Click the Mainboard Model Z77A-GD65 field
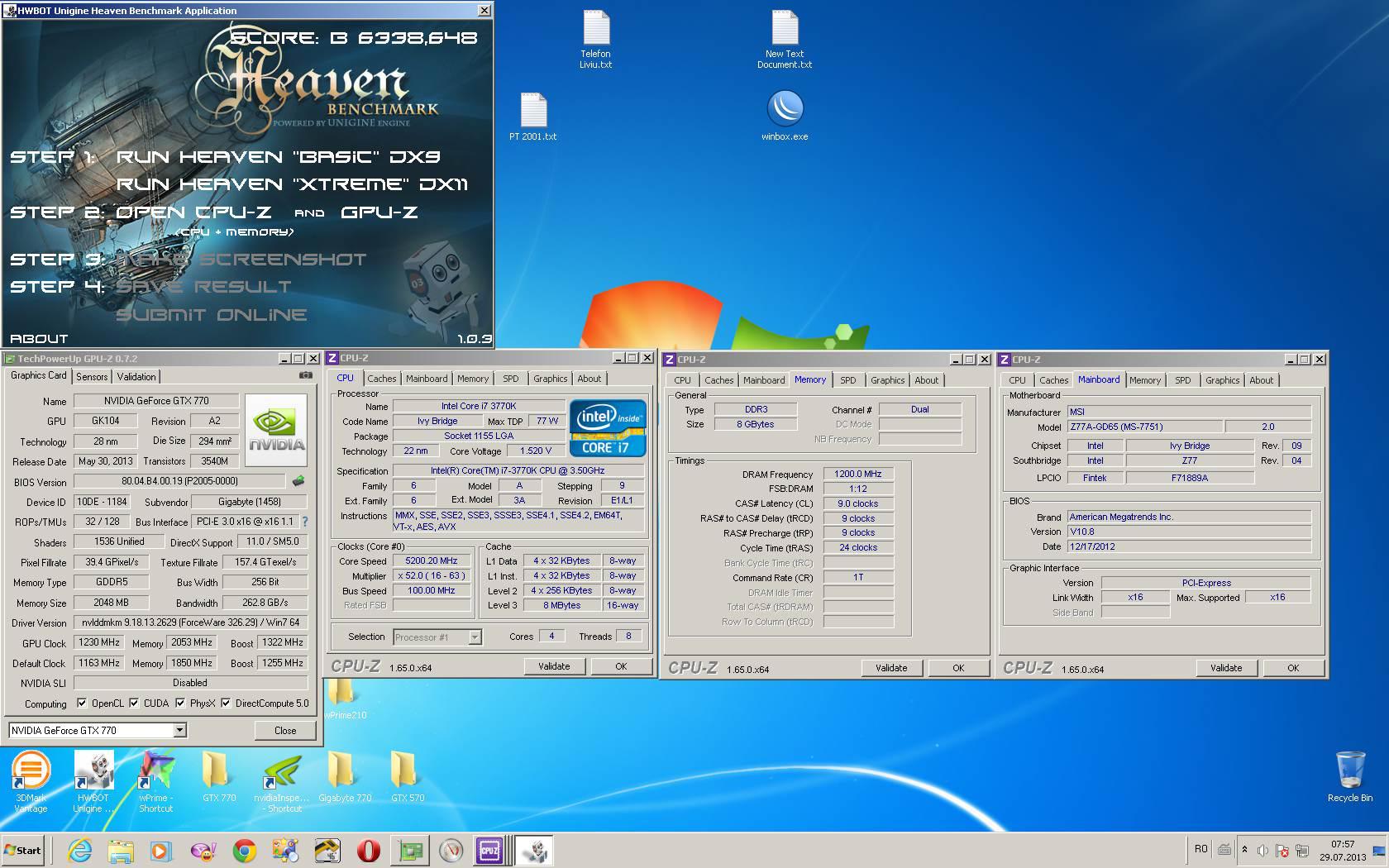Viewport: 1389px width, 868px height. pos(1144,427)
